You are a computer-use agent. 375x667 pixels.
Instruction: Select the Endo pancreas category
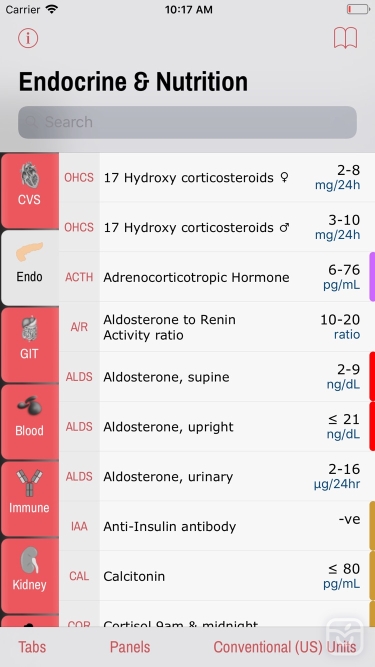pyautogui.click(x=30, y=268)
